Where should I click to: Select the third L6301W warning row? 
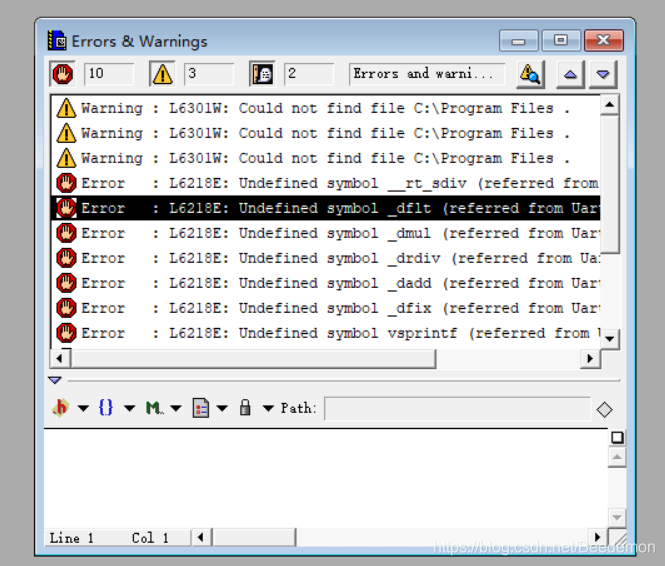326,158
